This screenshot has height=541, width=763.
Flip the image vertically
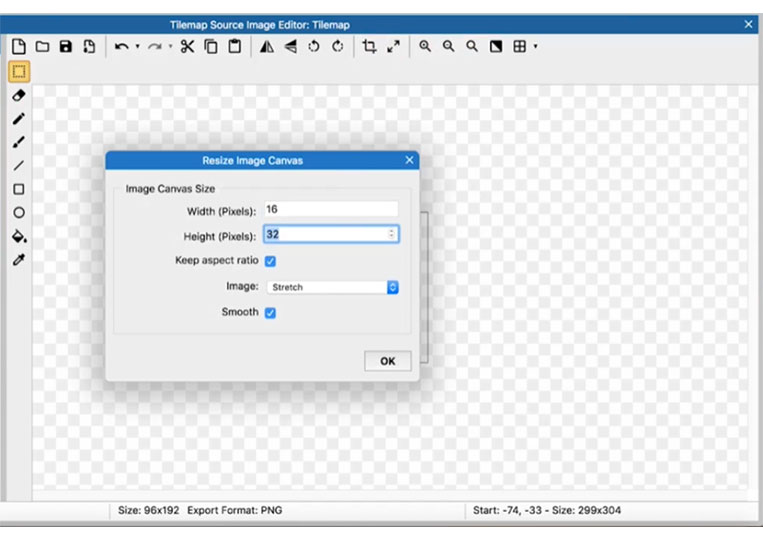pos(291,47)
